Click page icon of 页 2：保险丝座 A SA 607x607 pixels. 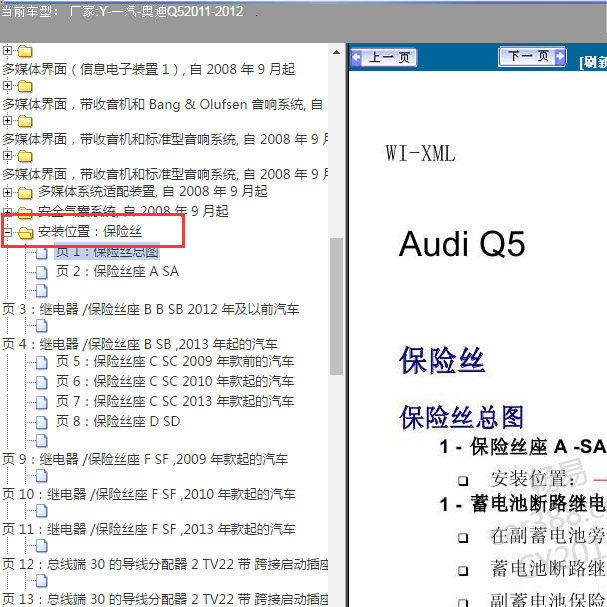[42, 273]
